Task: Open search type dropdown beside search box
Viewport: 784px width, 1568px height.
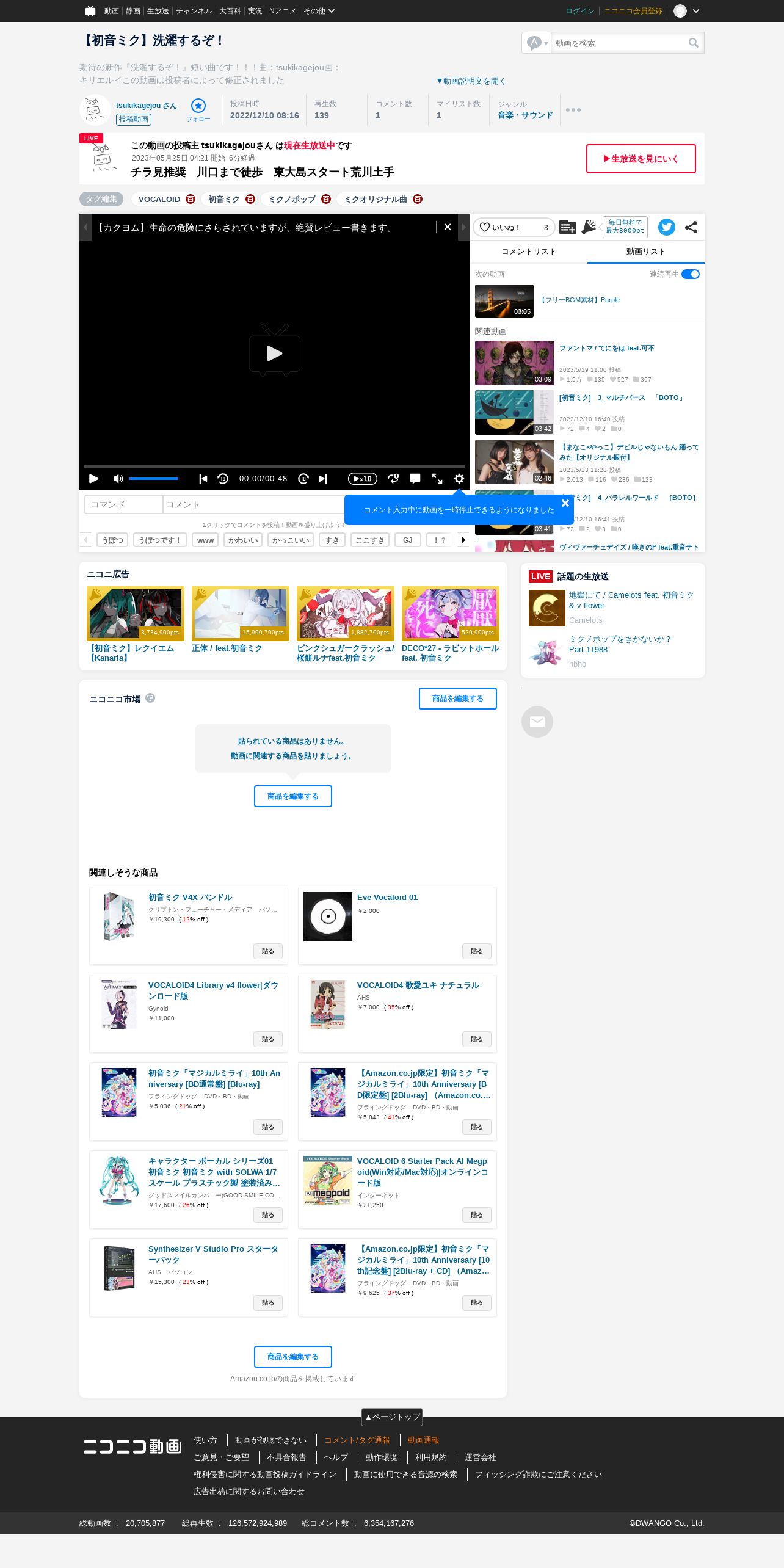Action: (537, 43)
